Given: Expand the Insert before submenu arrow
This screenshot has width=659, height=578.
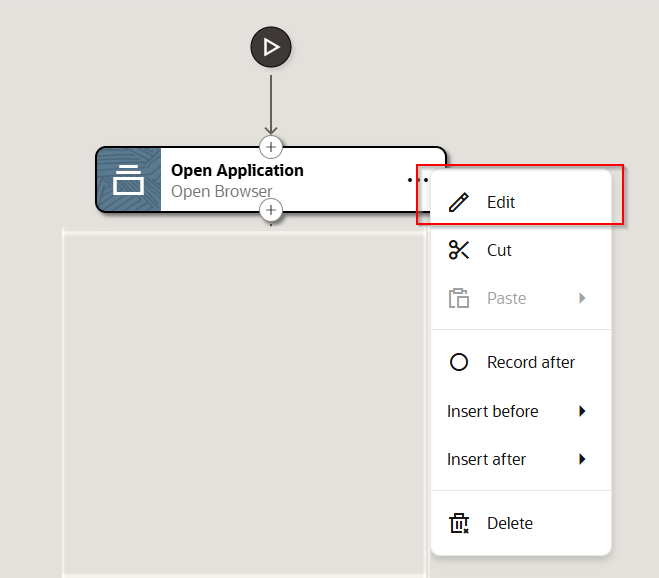Looking at the screenshot, I should click(x=582, y=411).
